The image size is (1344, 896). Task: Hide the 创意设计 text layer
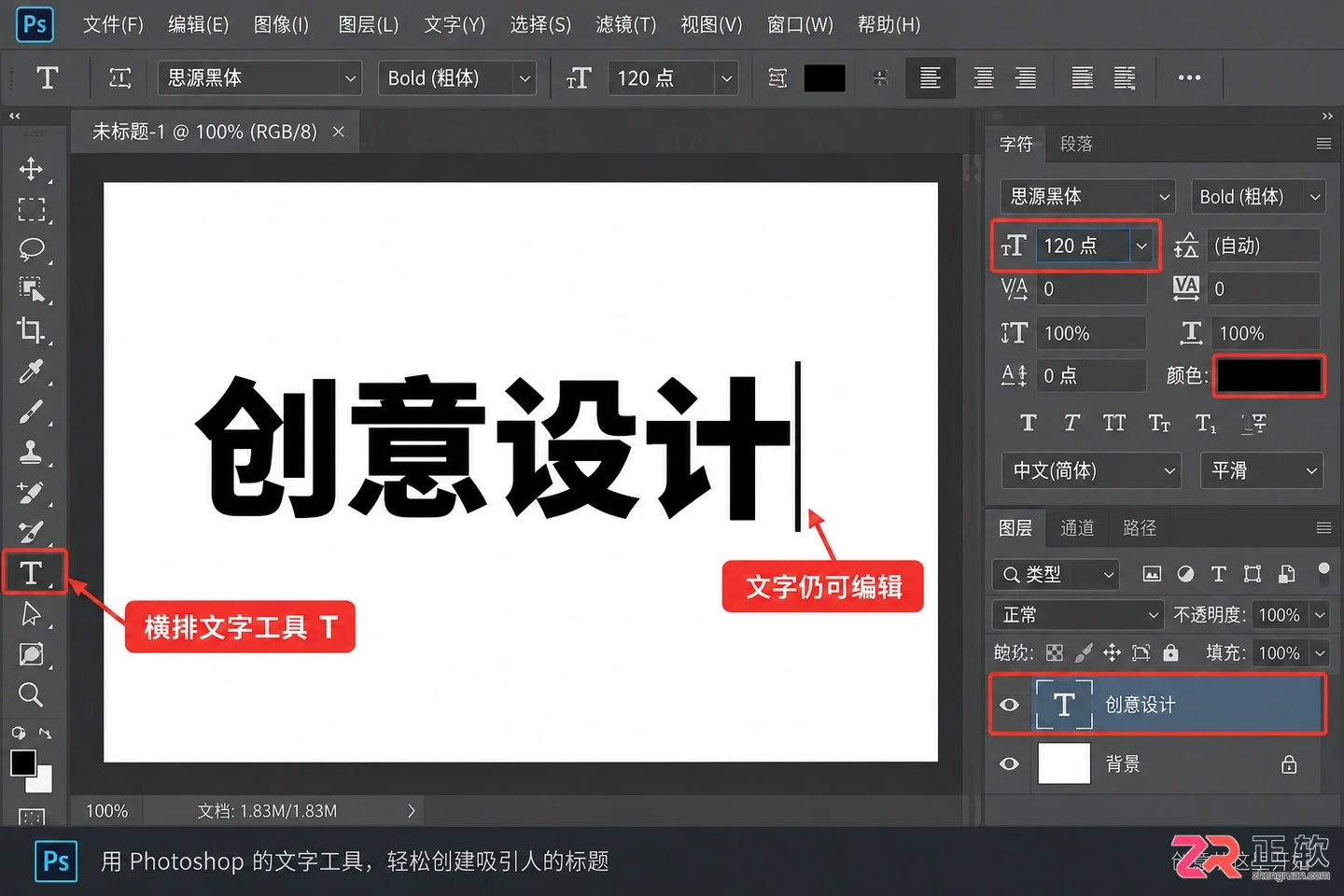click(1009, 705)
